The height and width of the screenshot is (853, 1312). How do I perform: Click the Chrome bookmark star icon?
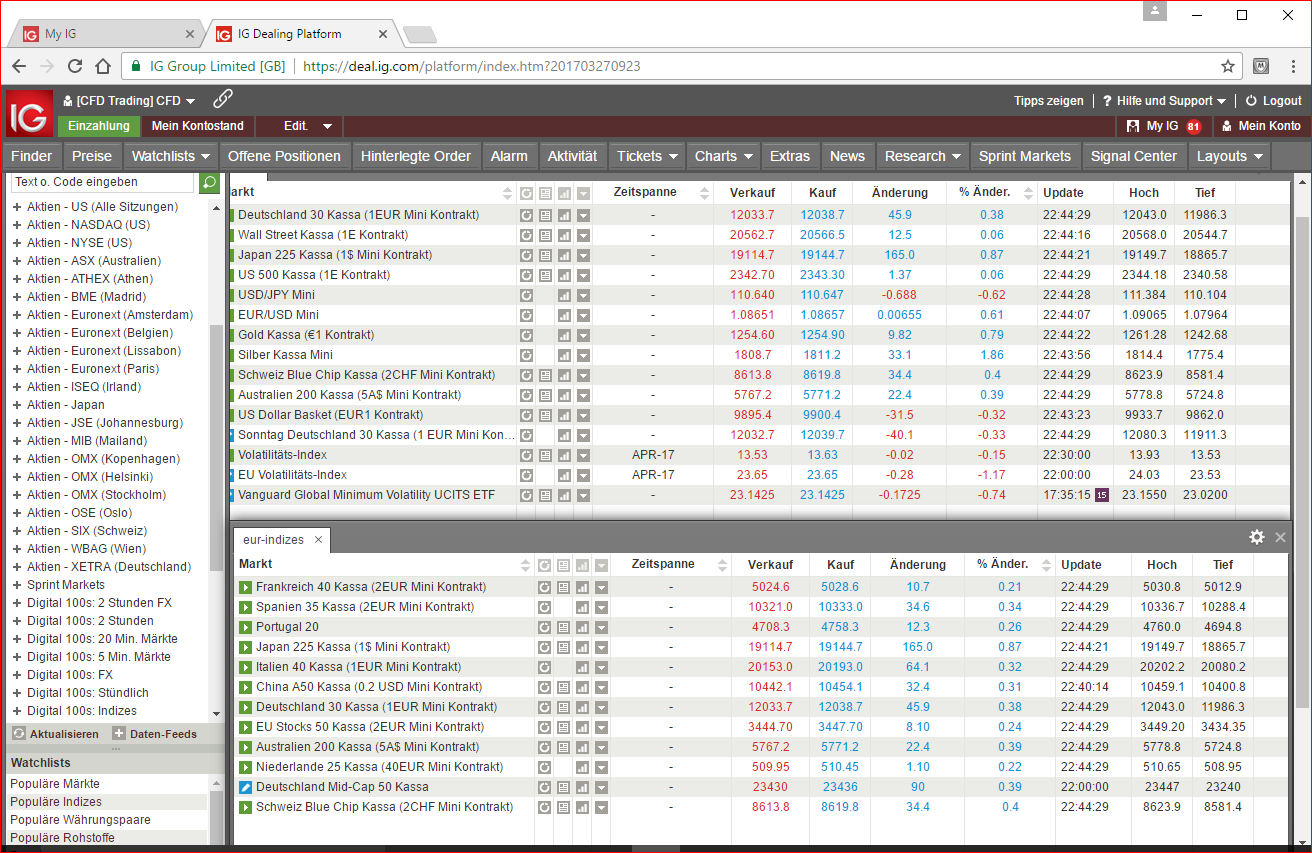pos(1228,66)
